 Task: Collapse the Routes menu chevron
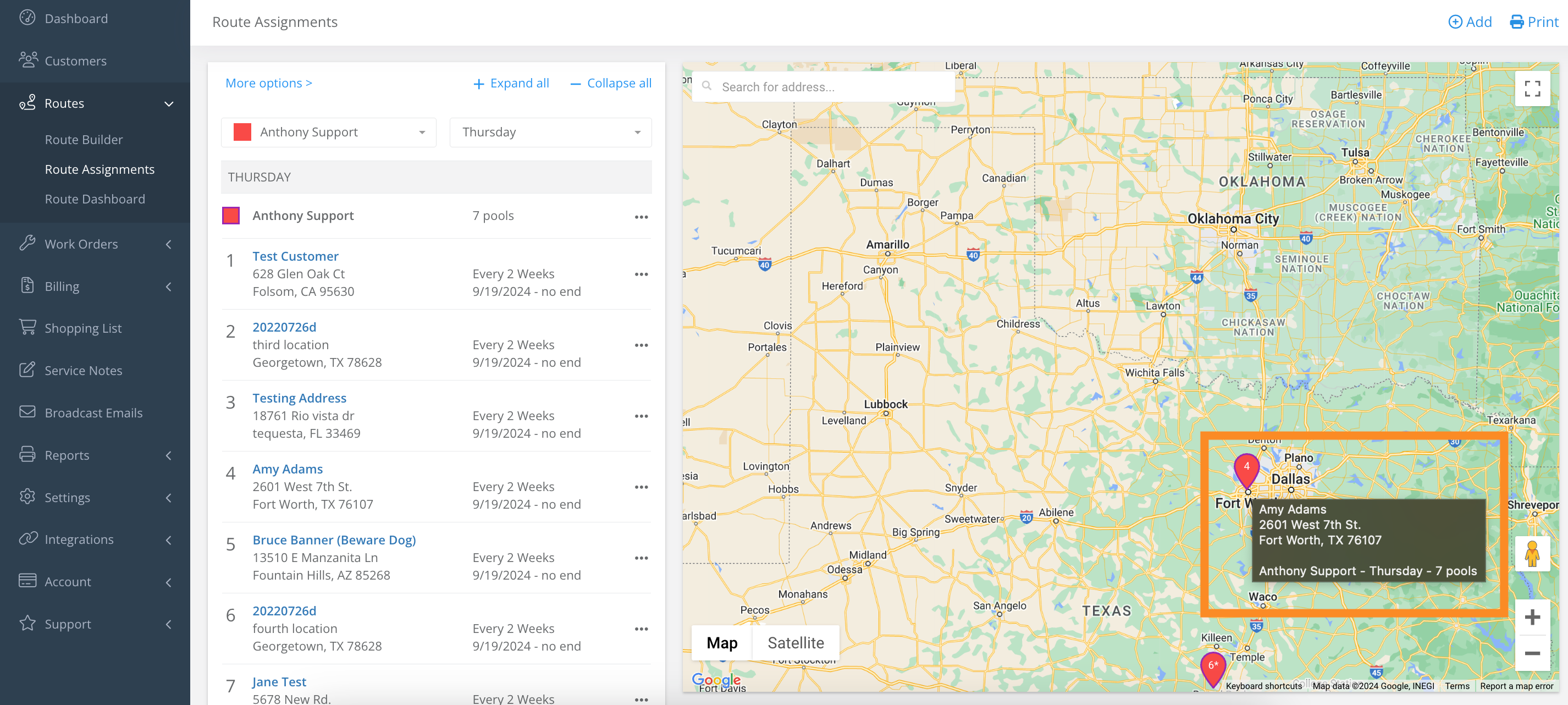coord(169,103)
